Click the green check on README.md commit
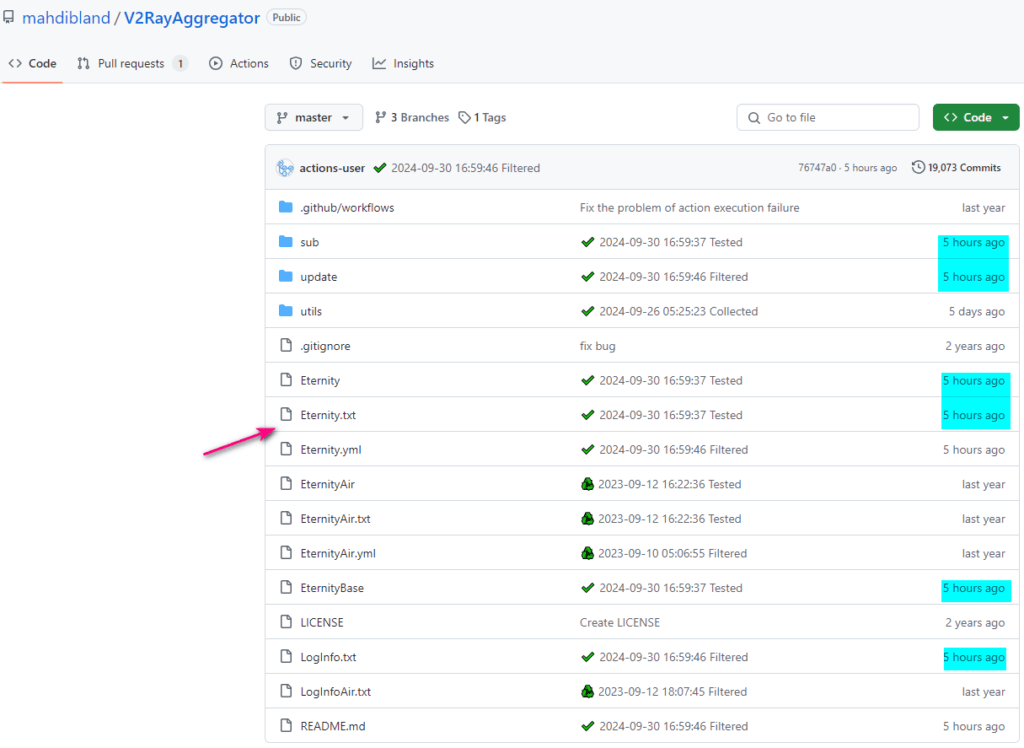1024x748 pixels. tap(588, 726)
